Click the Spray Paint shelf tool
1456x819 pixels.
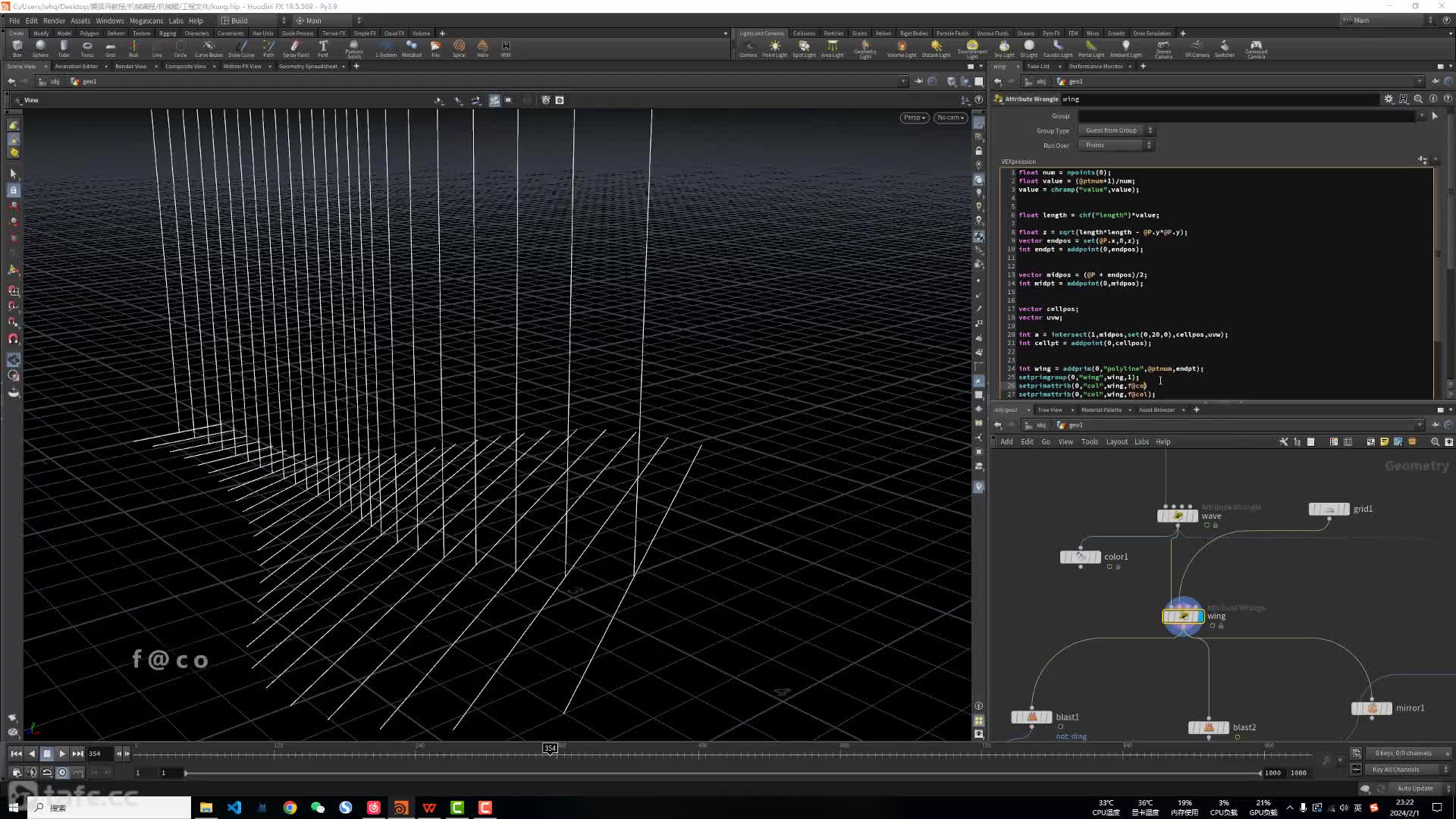(296, 48)
